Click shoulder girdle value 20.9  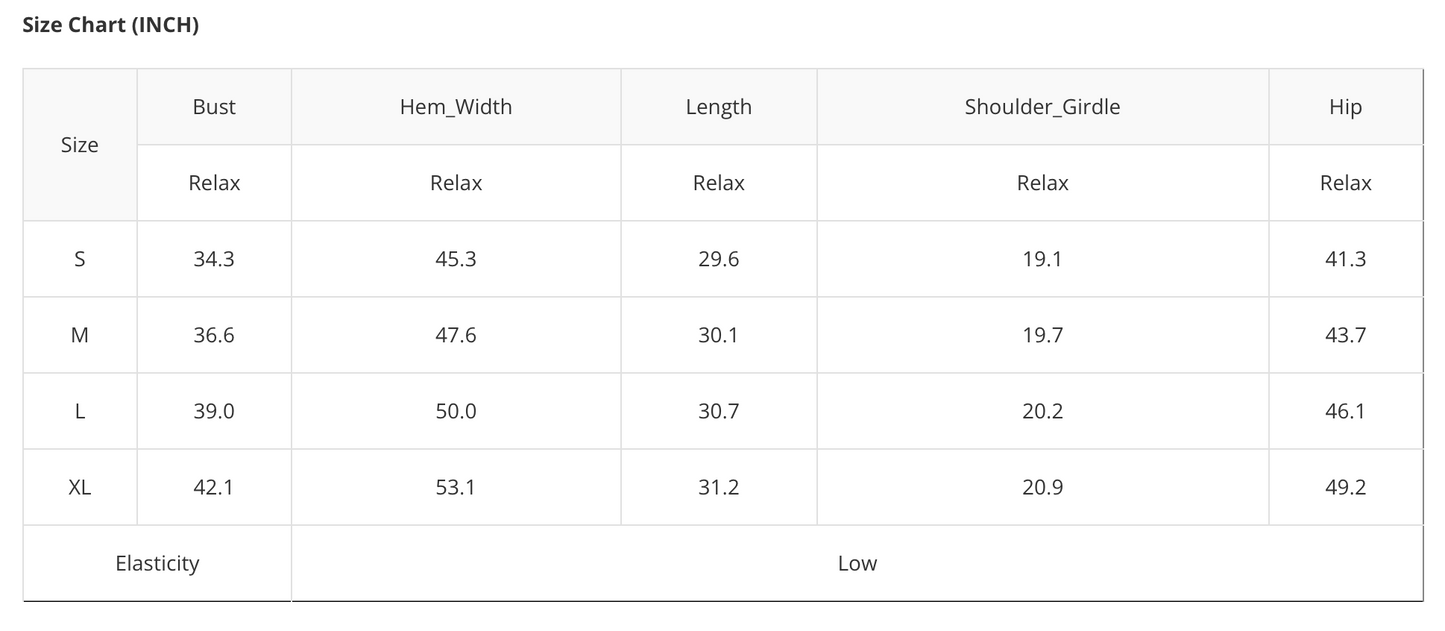(1043, 487)
